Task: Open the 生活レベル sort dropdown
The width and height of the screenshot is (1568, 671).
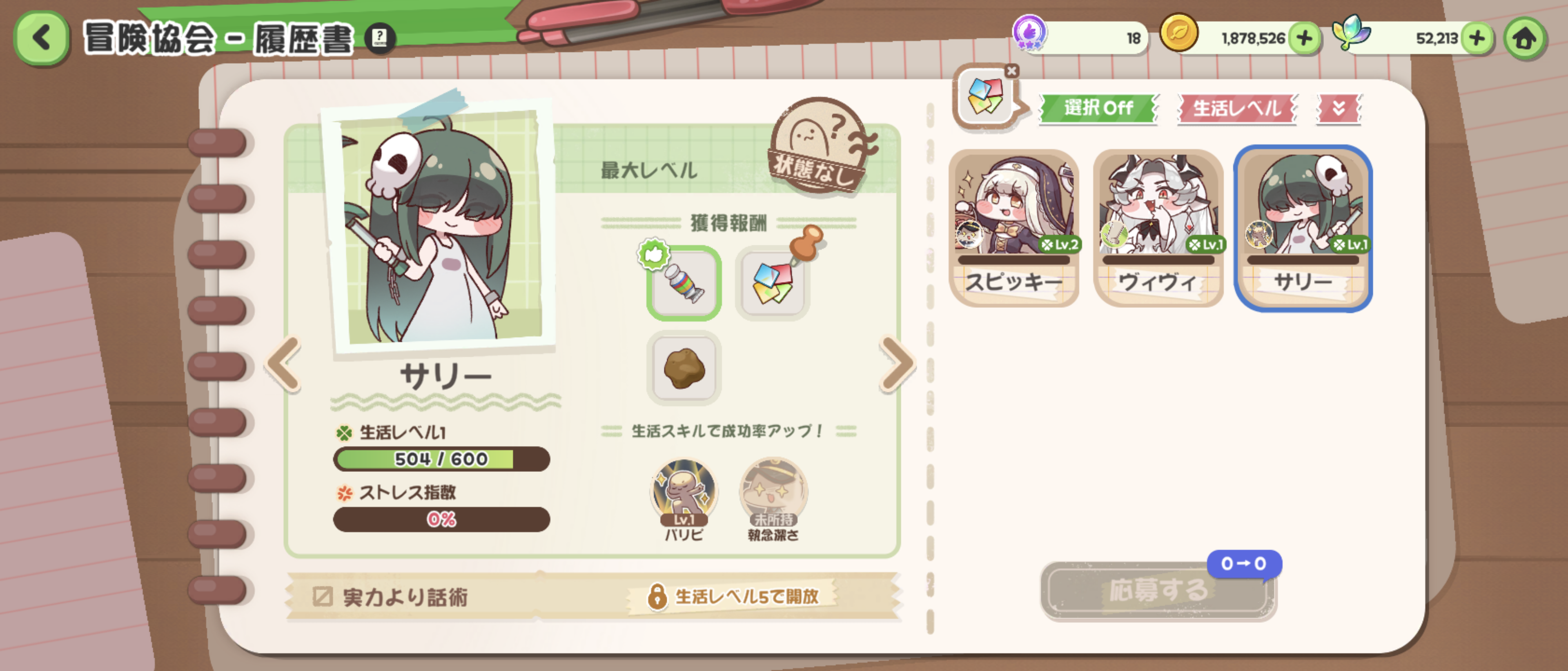Action: [1237, 108]
